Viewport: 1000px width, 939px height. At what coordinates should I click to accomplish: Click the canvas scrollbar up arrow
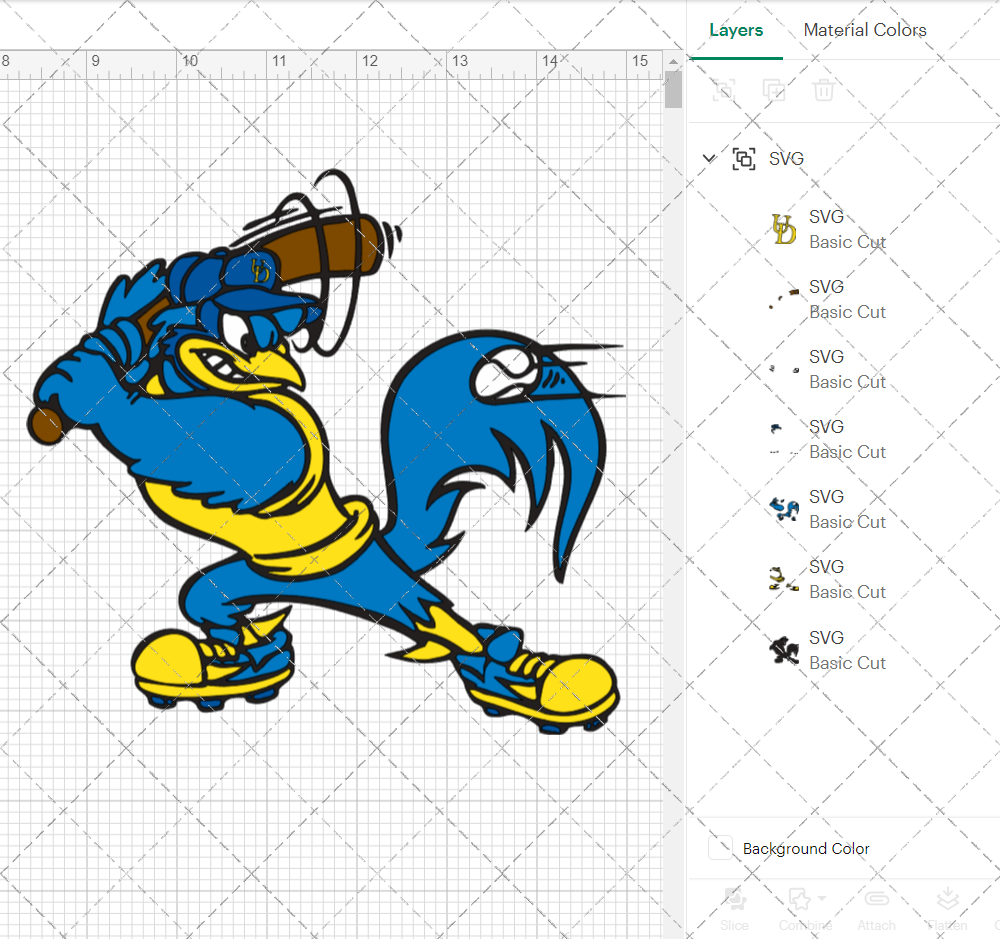(x=673, y=61)
